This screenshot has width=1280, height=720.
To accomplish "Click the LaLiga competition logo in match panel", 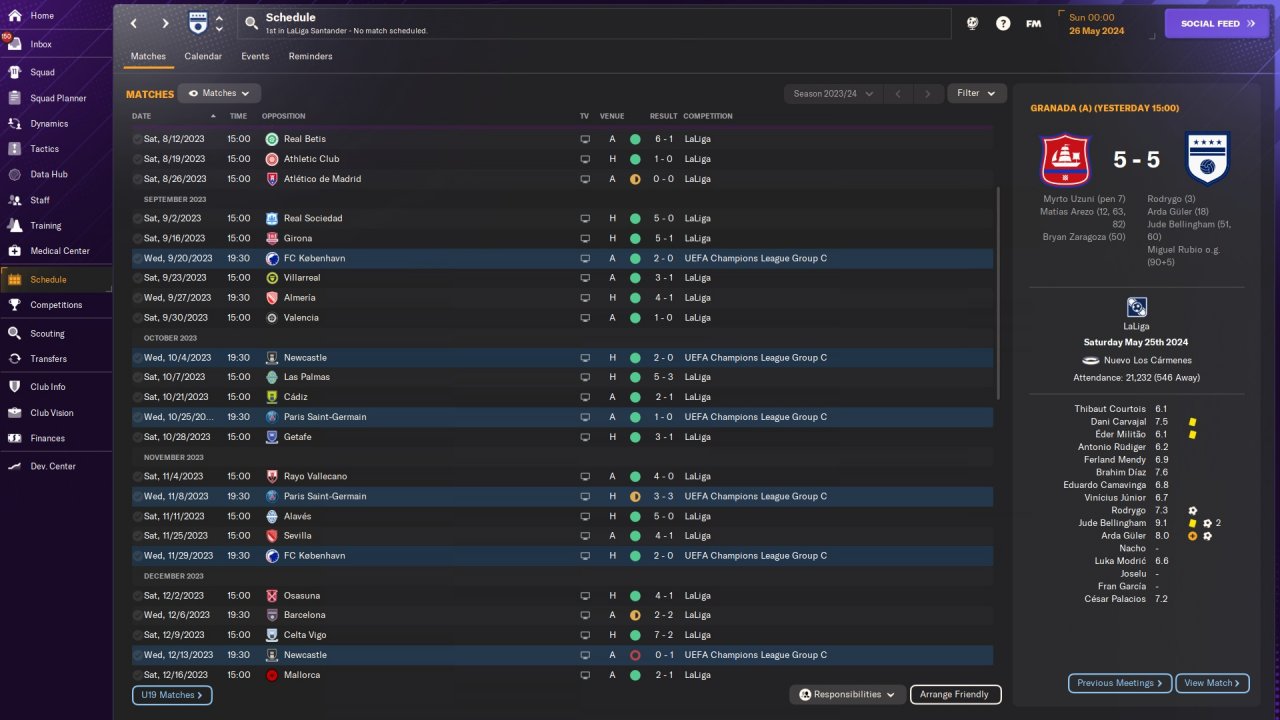I will point(1136,307).
